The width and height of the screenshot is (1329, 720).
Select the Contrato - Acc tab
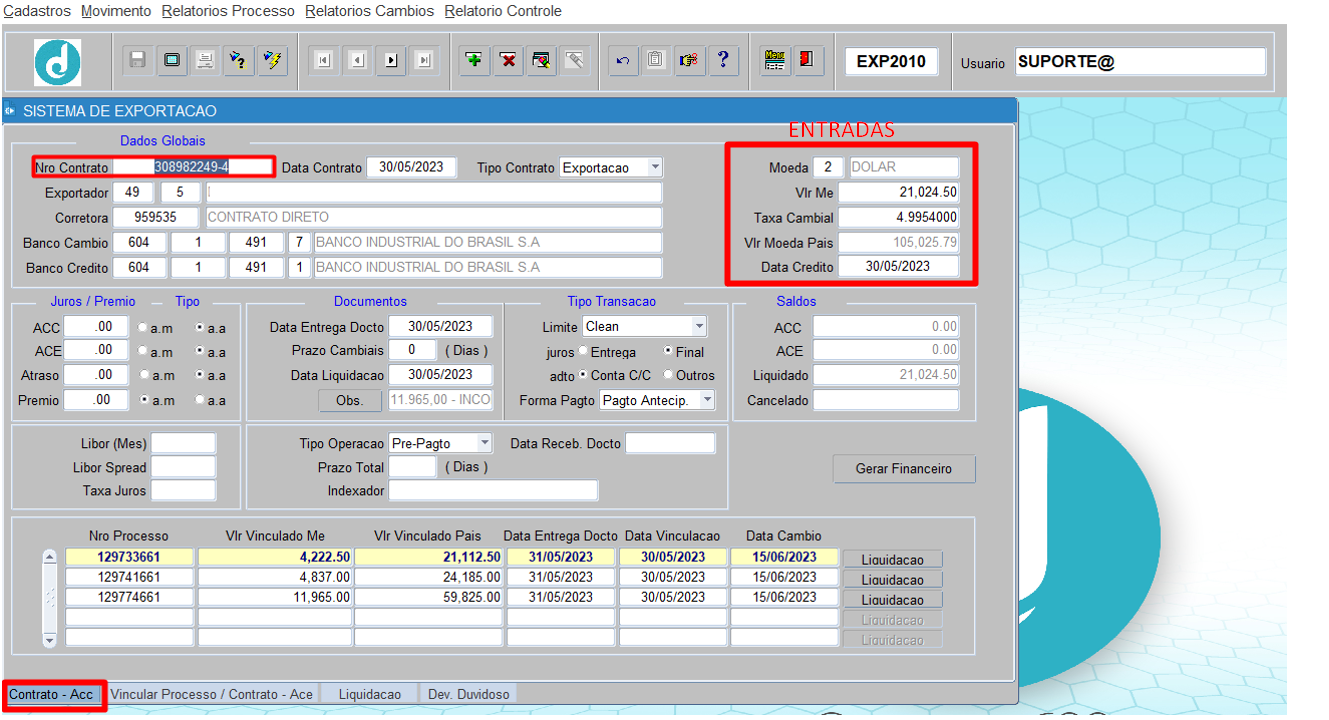coord(51,694)
